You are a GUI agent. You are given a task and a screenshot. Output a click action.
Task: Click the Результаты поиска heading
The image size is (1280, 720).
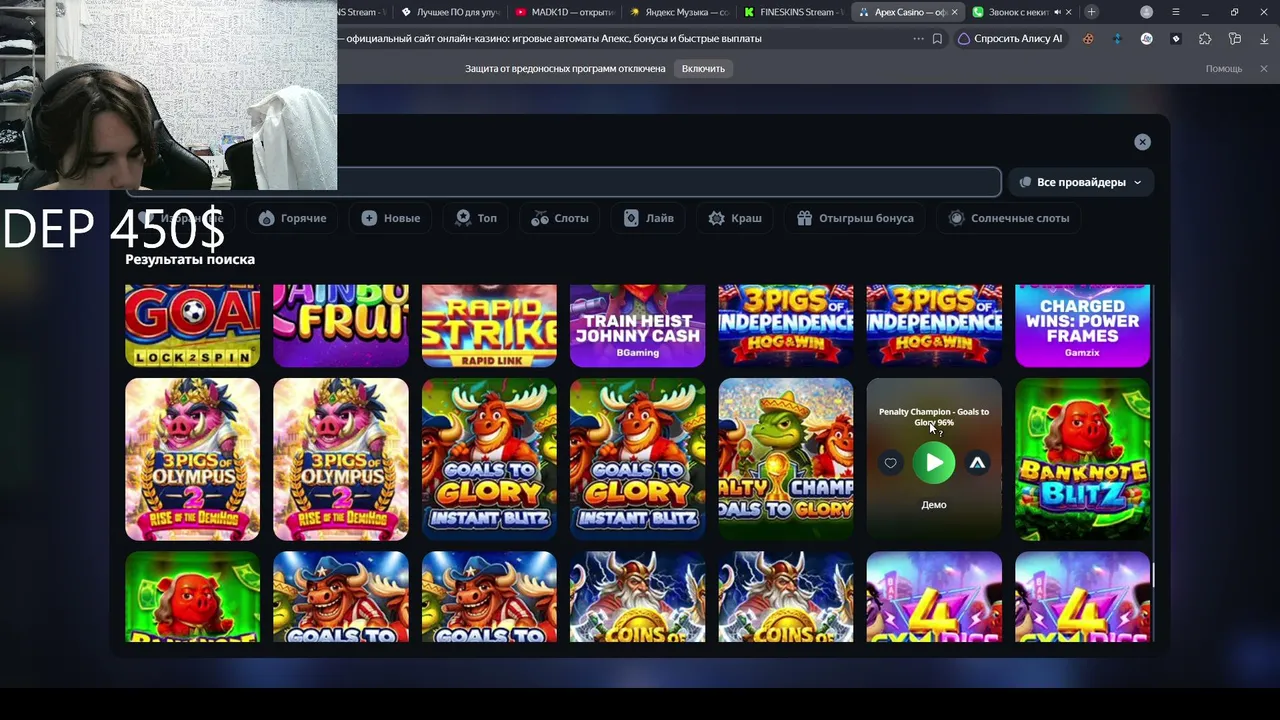(x=190, y=259)
